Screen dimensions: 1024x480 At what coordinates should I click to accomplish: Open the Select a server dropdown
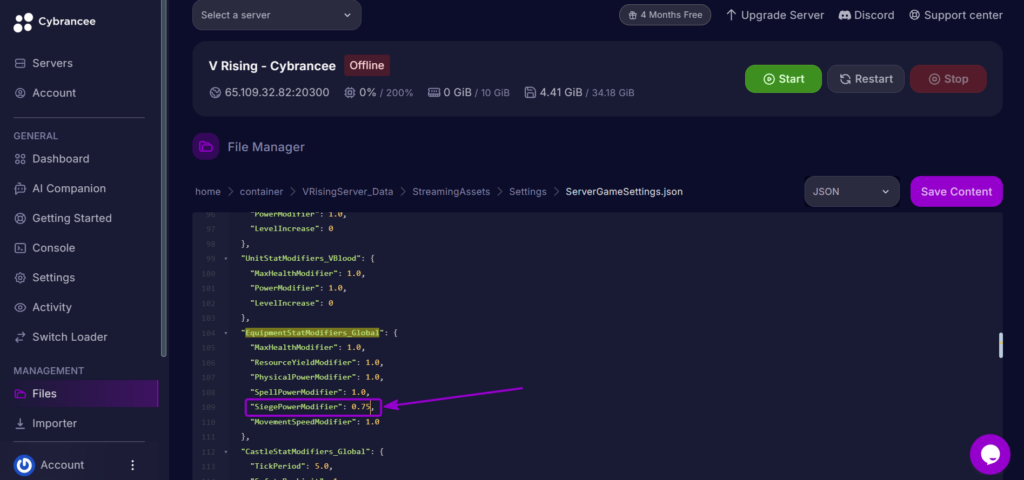(x=276, y=15)
